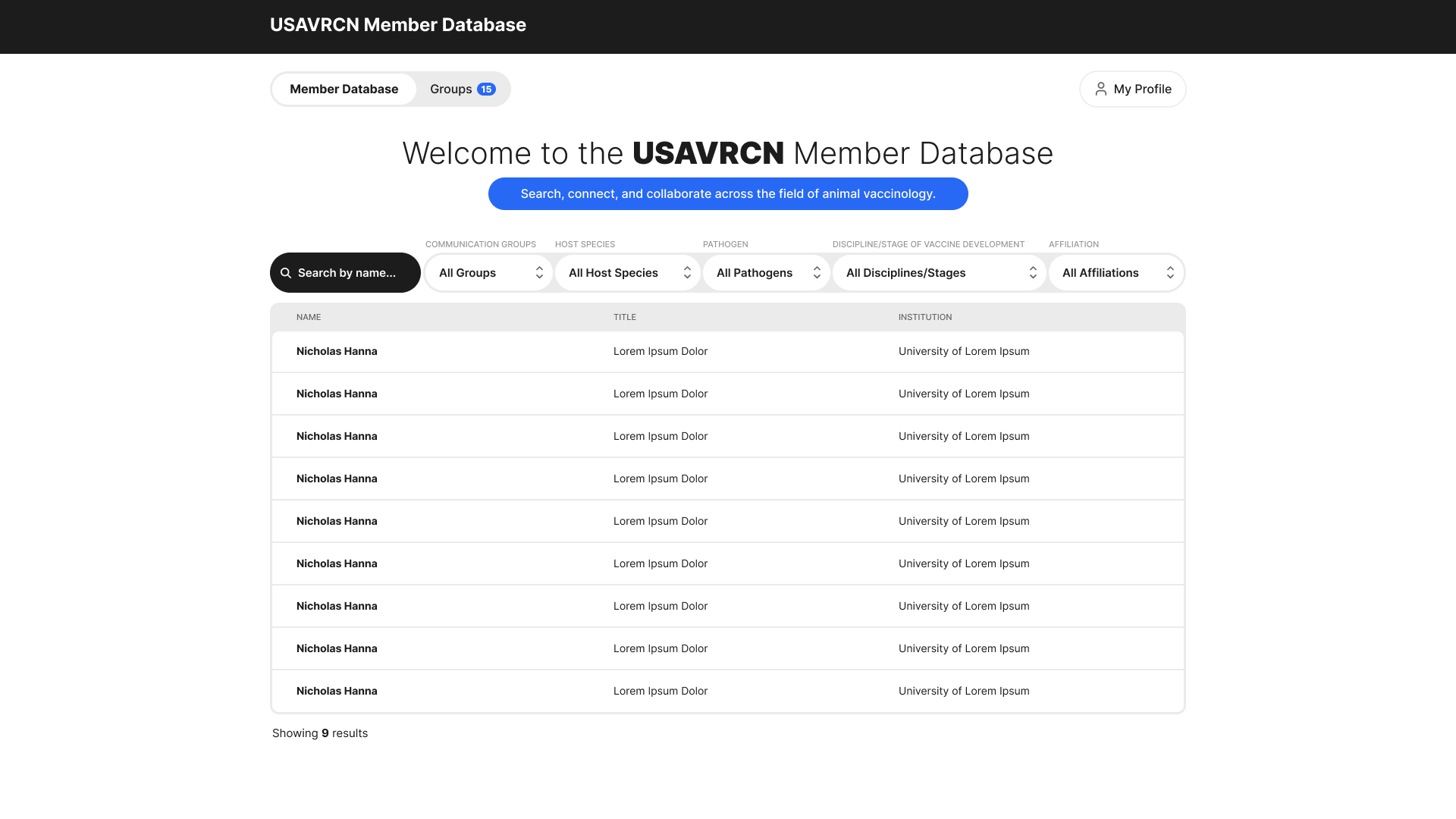Select the Member Database tab
1456x819 pixels.
click(x=344, y=89)
